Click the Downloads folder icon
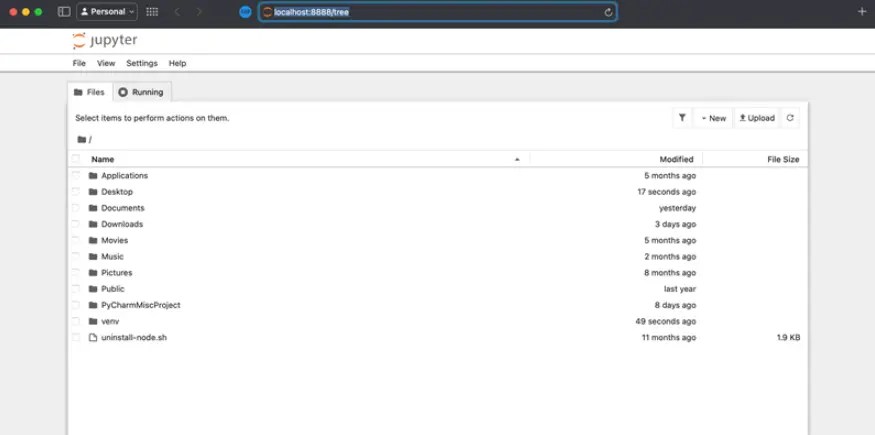The width and height of the screenshot is (875, 435). (x=93, y=224)
